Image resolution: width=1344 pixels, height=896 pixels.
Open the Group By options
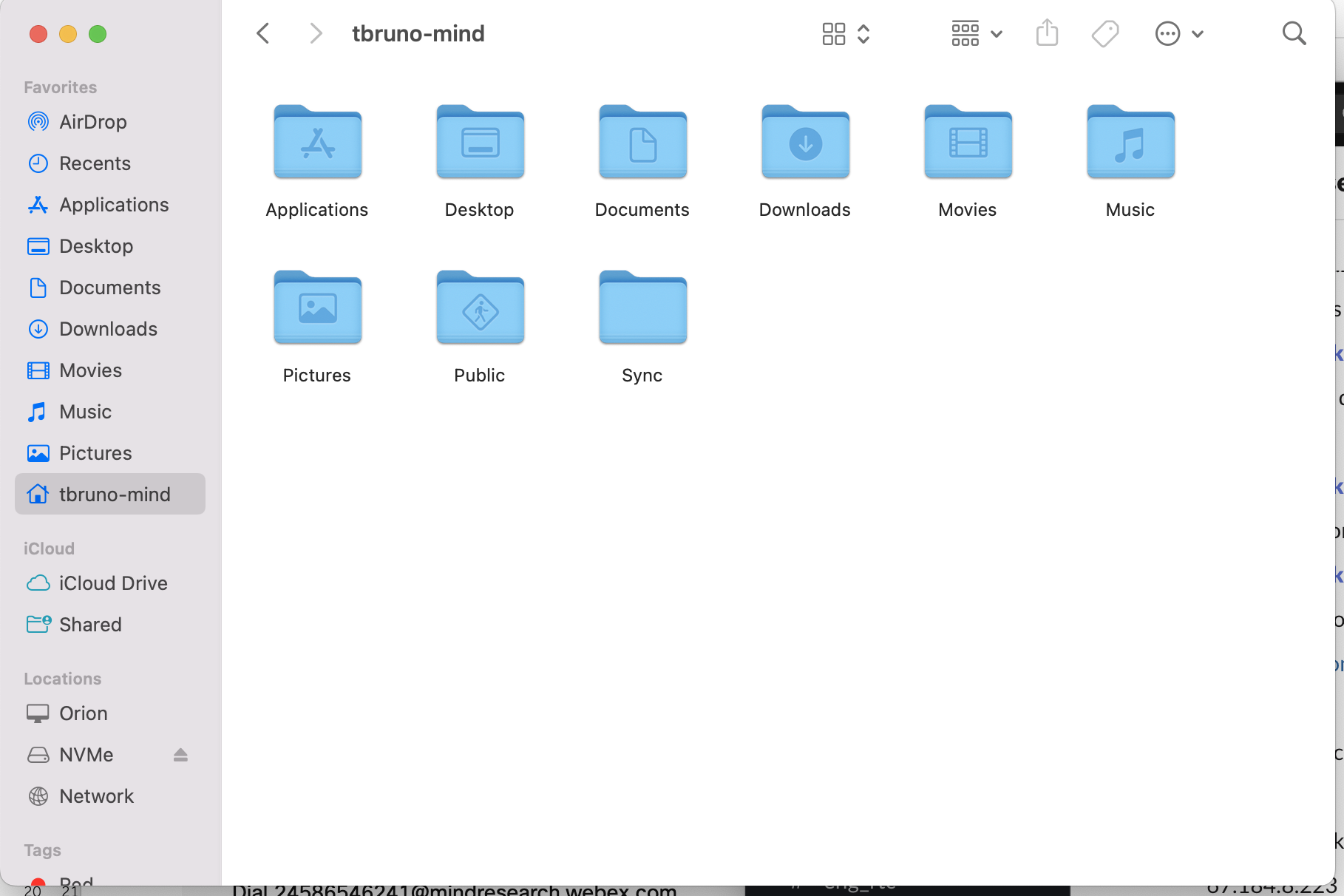976,33
